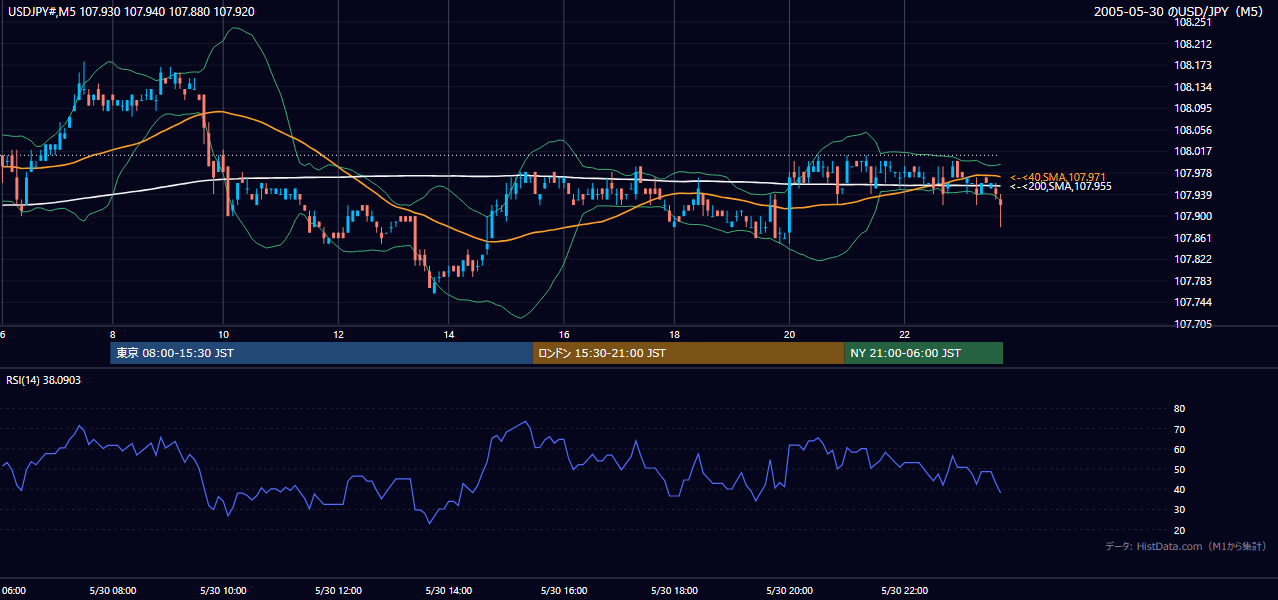Click hour marker 14 under the price chart

449,334
